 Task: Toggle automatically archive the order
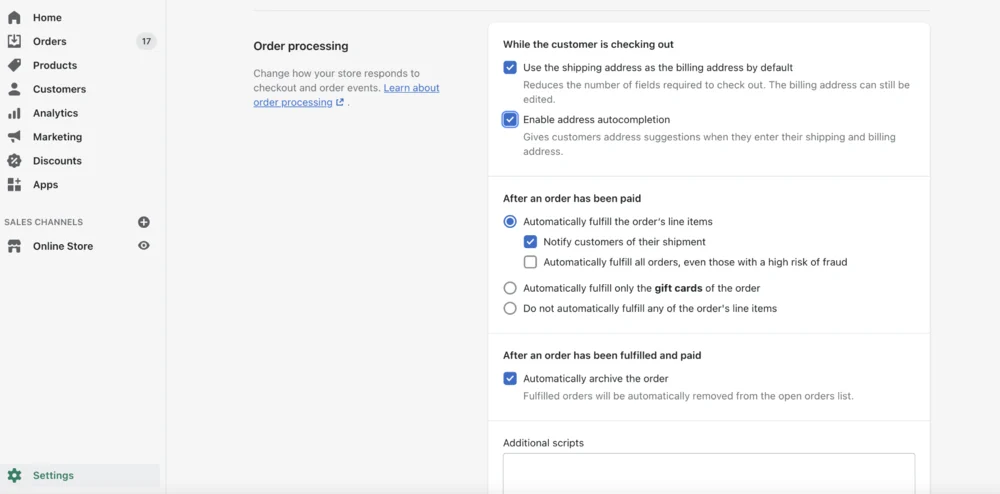pyautogui.click(x=510, y=379)
